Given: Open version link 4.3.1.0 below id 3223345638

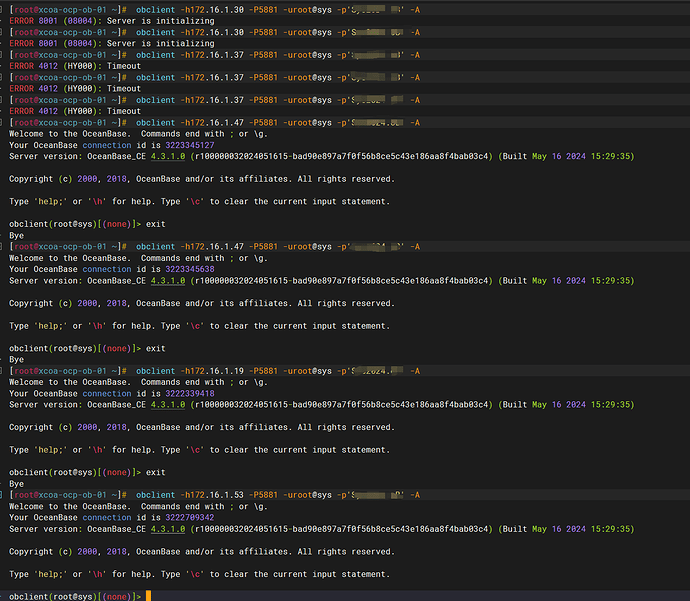Looking at the screenshot, I should (x=168, y=281).
